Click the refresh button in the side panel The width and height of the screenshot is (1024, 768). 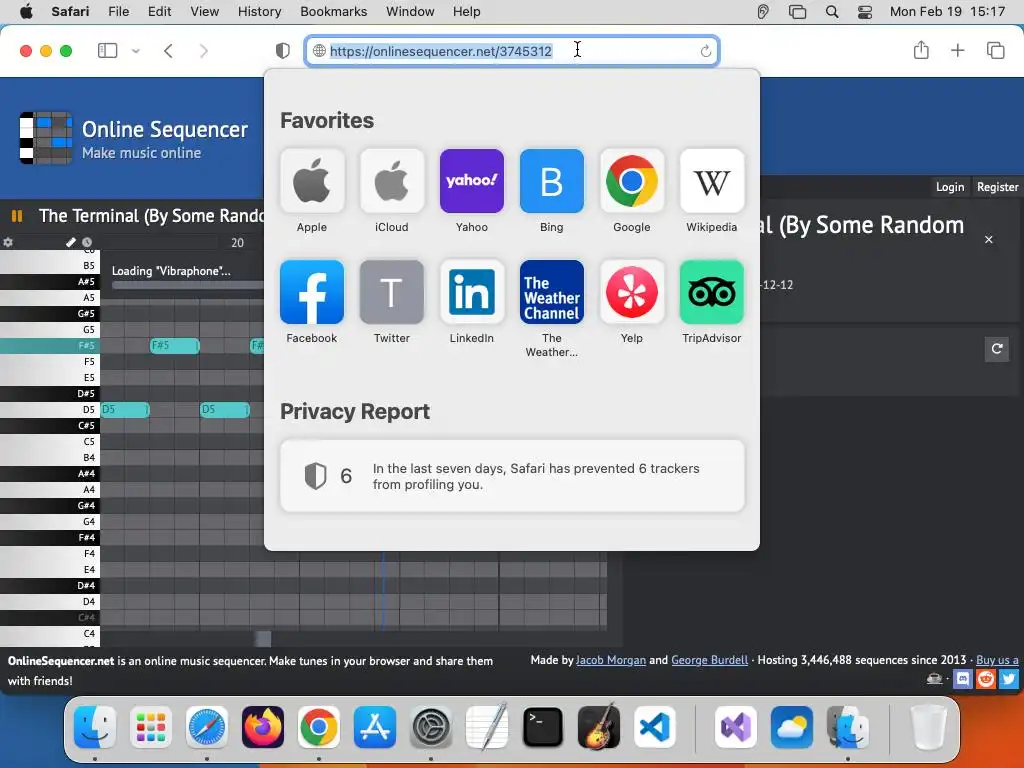[x=997, y=349]
